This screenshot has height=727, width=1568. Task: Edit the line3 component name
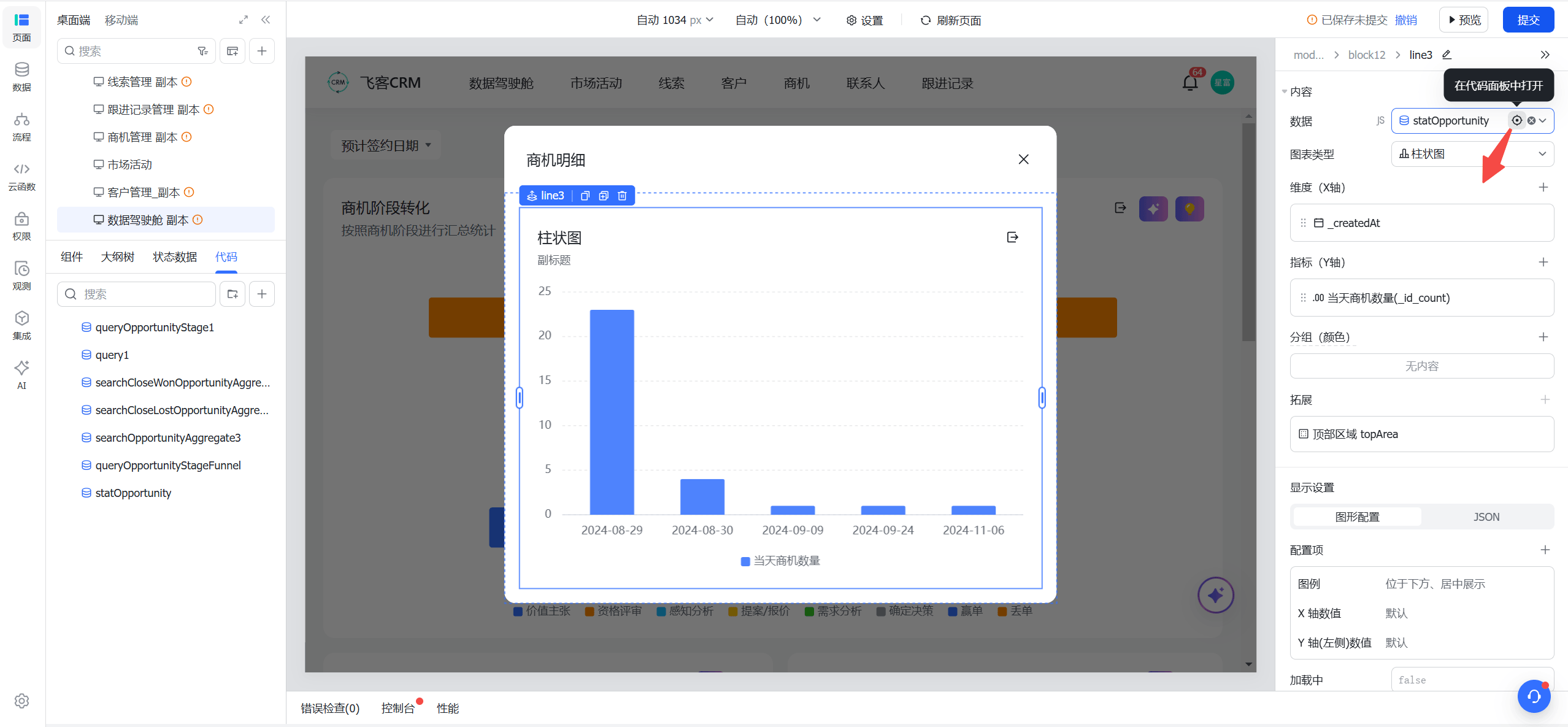1447,55
